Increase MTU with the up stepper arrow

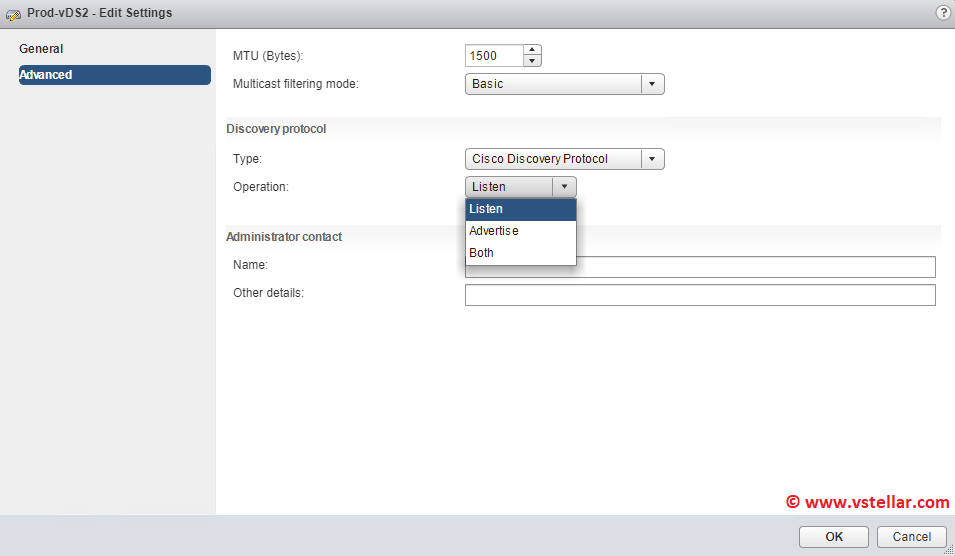(x=533, y=50)
